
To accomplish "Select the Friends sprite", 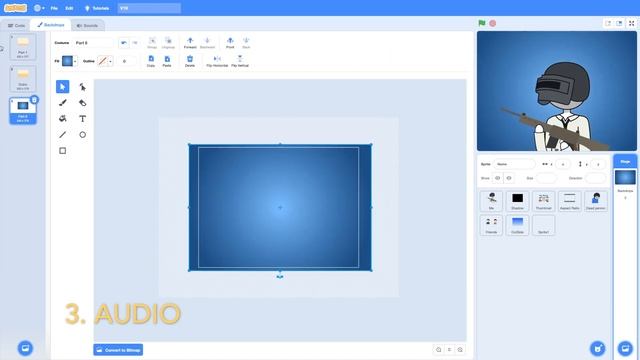I will pyautogui.click(x=491, y=225).
